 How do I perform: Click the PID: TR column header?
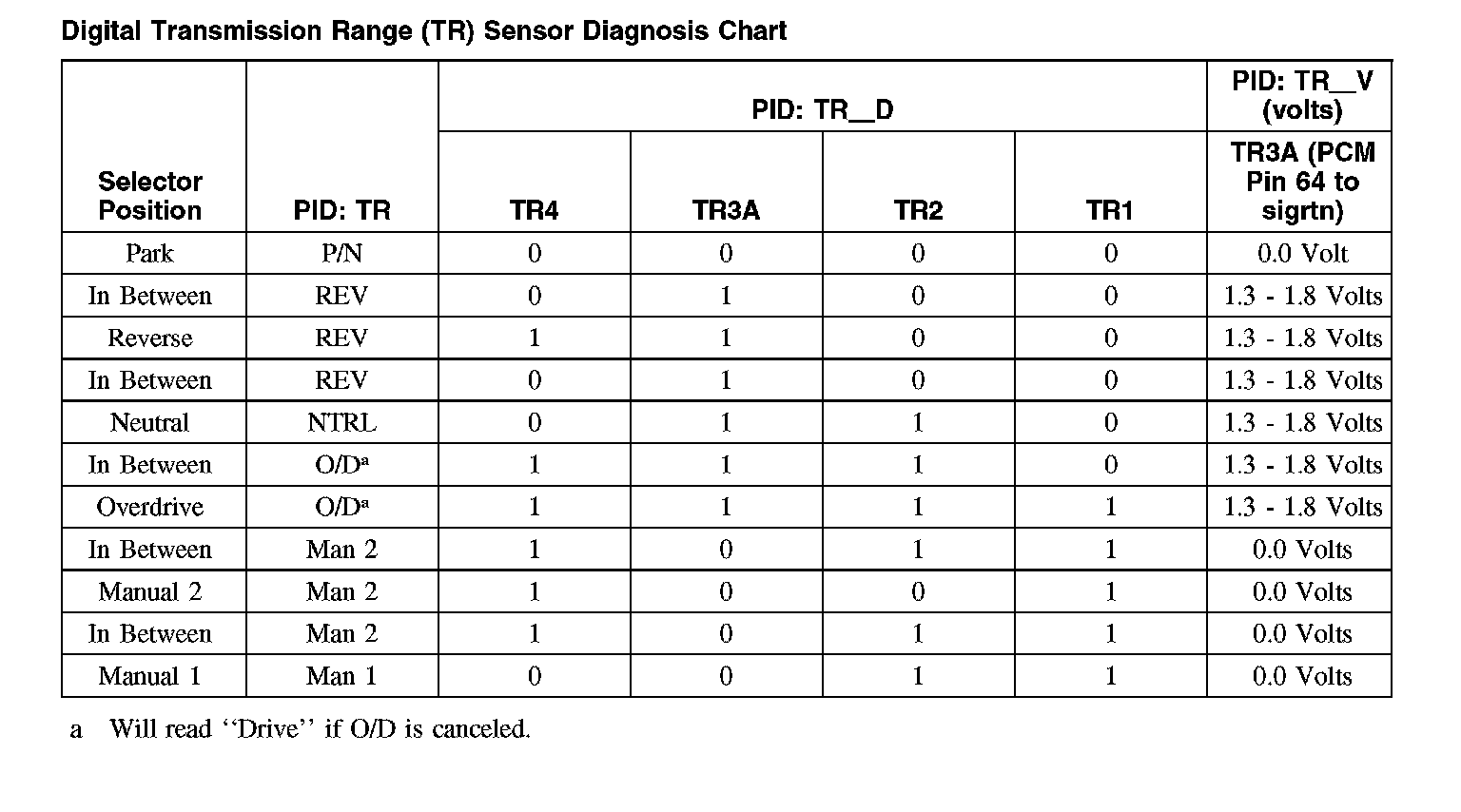(341, 210)
